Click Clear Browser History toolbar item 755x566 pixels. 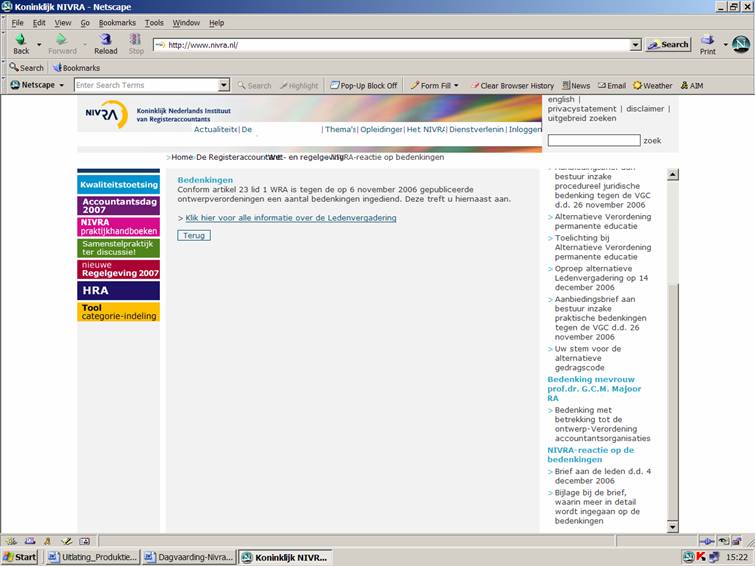point(512,85)
